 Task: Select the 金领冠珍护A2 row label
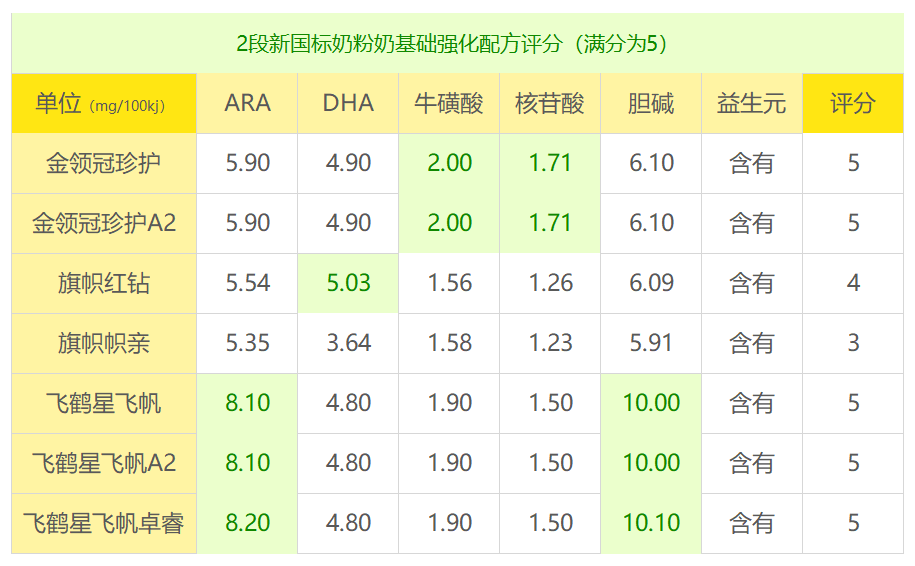[104, 223]
